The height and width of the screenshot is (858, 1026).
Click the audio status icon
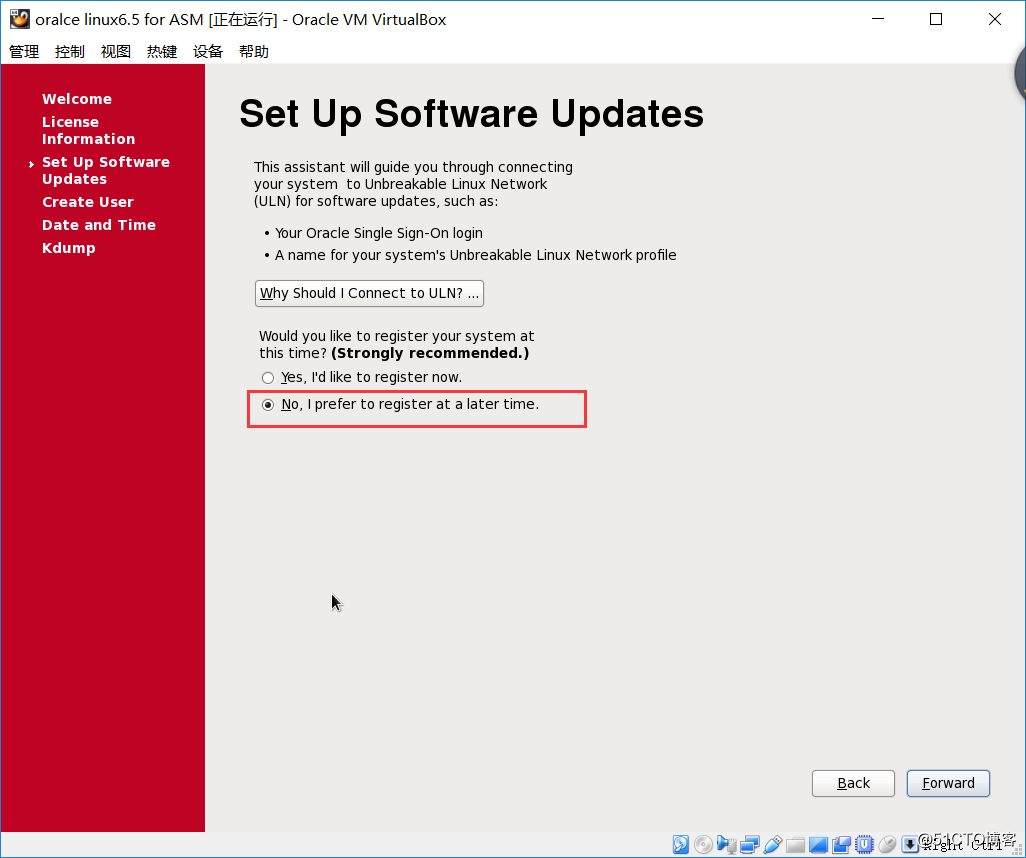coord(726,844)
